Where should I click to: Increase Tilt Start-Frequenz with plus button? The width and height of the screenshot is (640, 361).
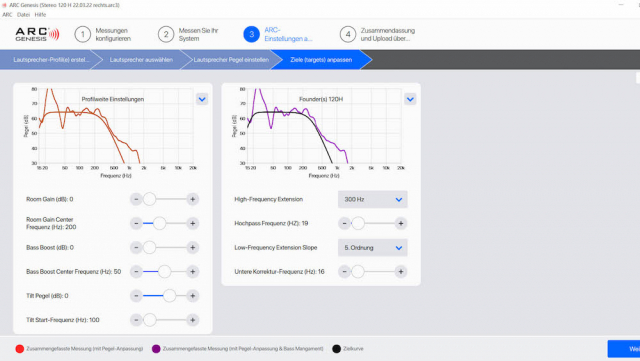(x=193, y=320)
